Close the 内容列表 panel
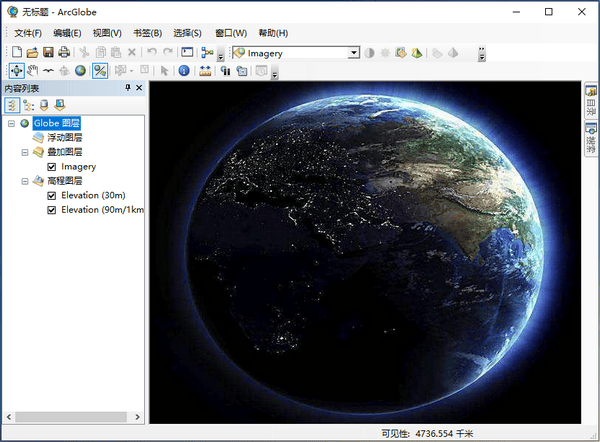Image resolution: width=600 pixels, height=442 pixels. (139, 88)
